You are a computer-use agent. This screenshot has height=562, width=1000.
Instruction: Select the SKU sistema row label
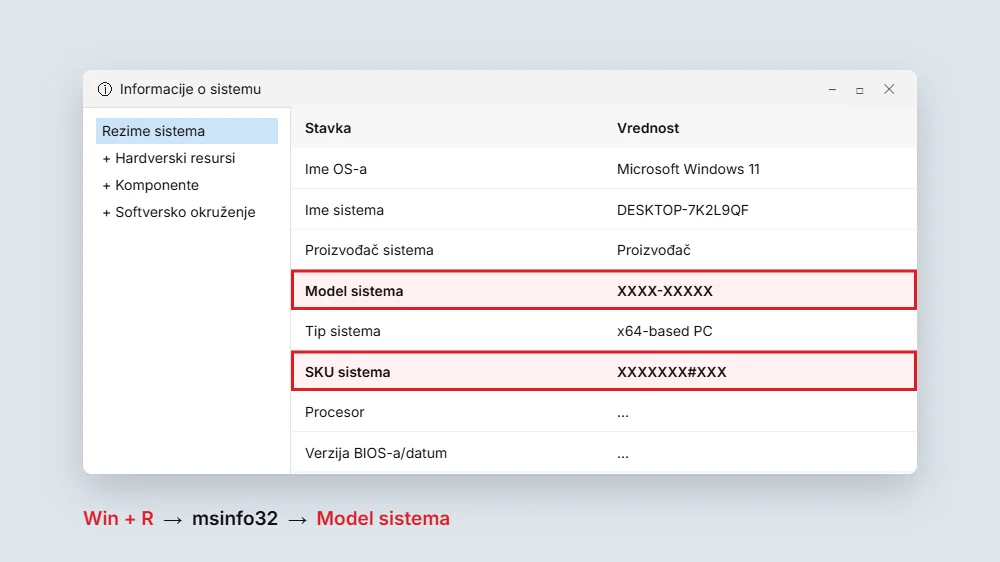[348, 372]
